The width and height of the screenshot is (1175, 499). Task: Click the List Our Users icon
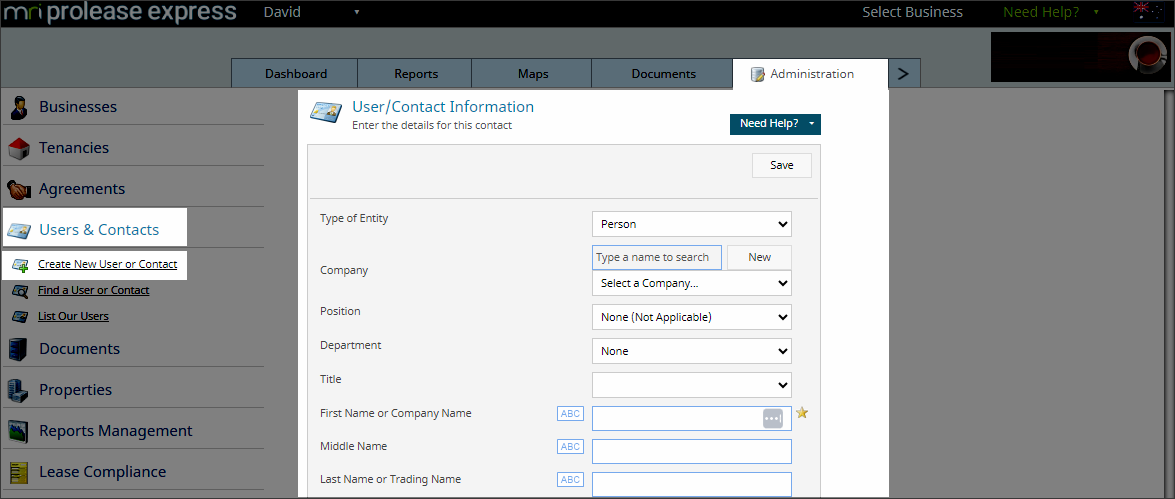tap(20, 316)
